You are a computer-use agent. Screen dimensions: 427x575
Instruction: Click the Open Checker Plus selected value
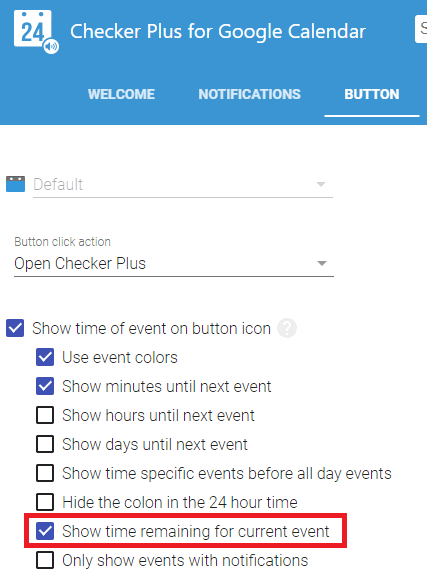(x=80, y=263)
